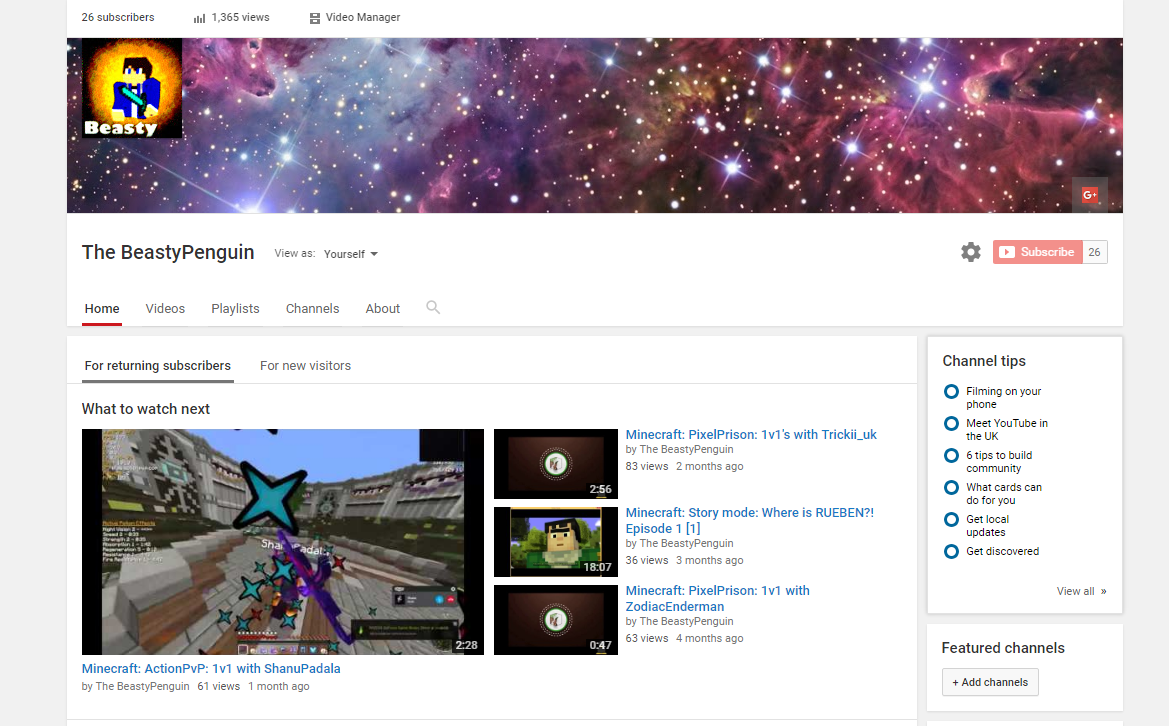Open Story mode Where is RUEBEN link

click(749, 520)
